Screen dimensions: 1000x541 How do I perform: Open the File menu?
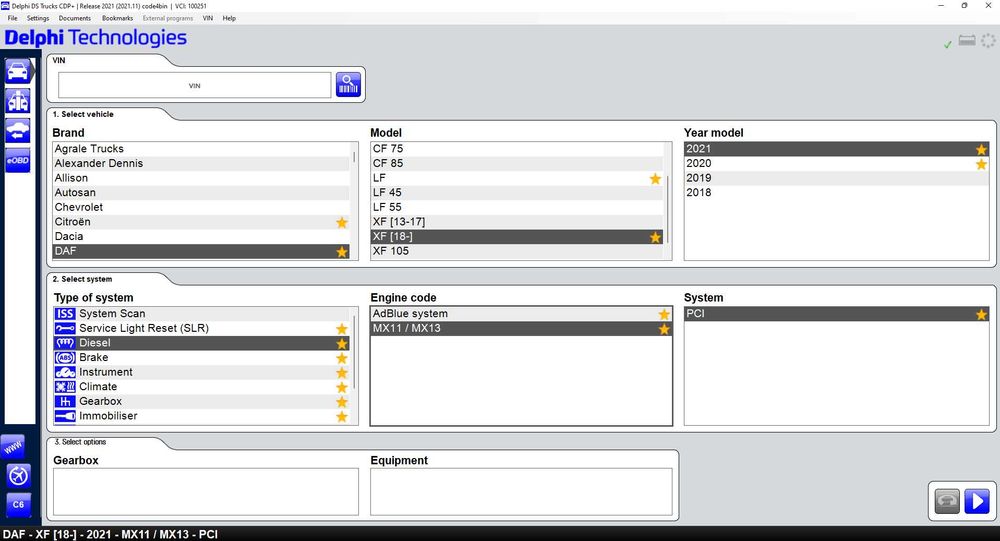click(12, 19)
